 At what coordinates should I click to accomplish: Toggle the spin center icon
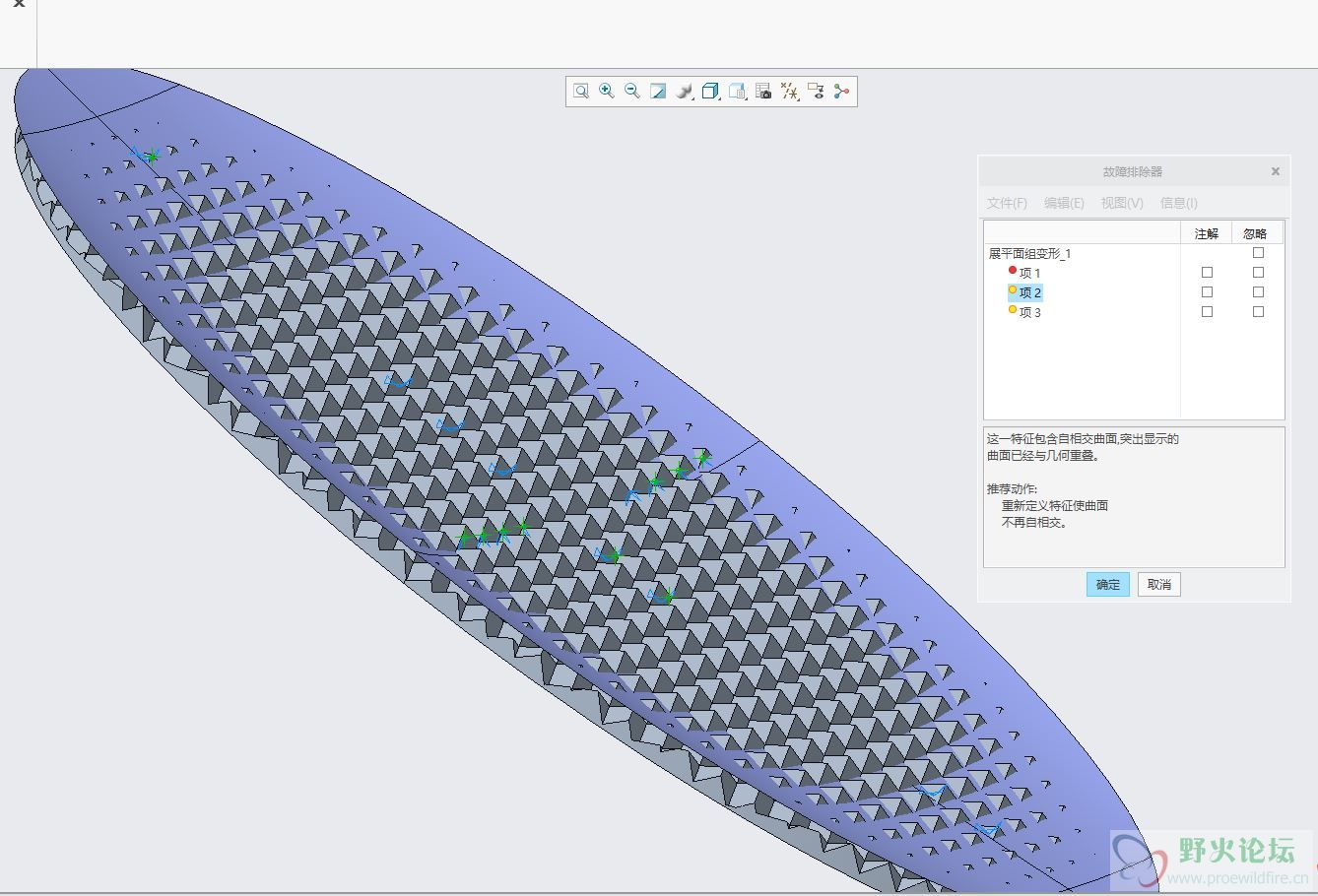pos(841,92)
